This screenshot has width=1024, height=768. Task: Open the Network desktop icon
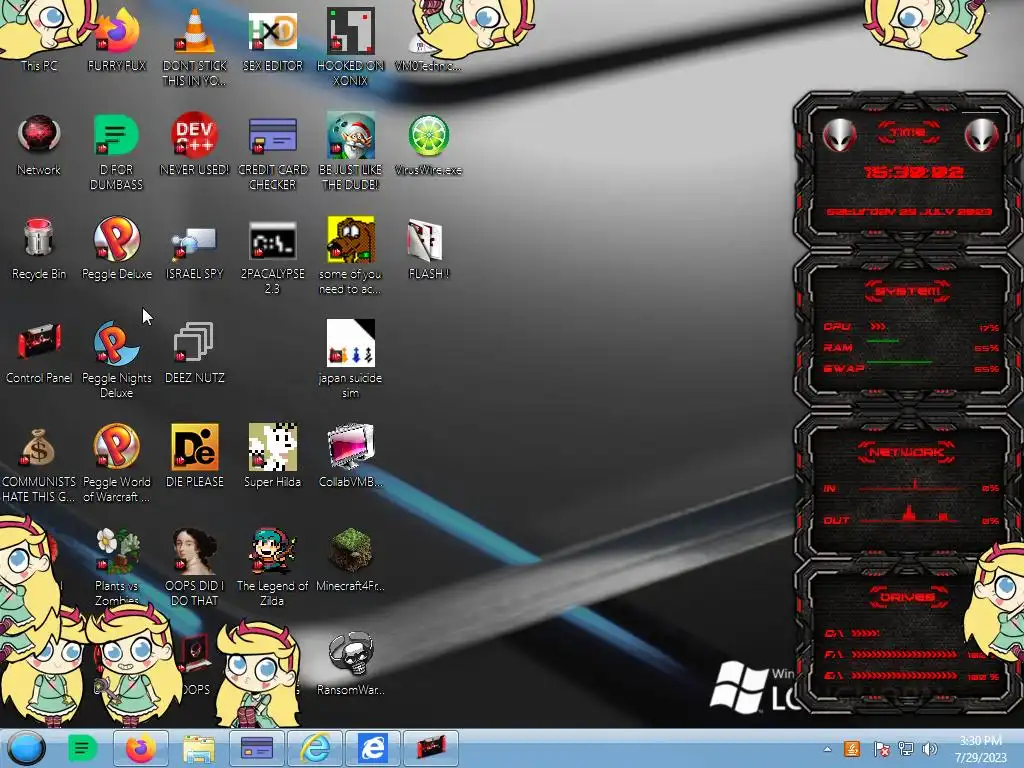39,145
